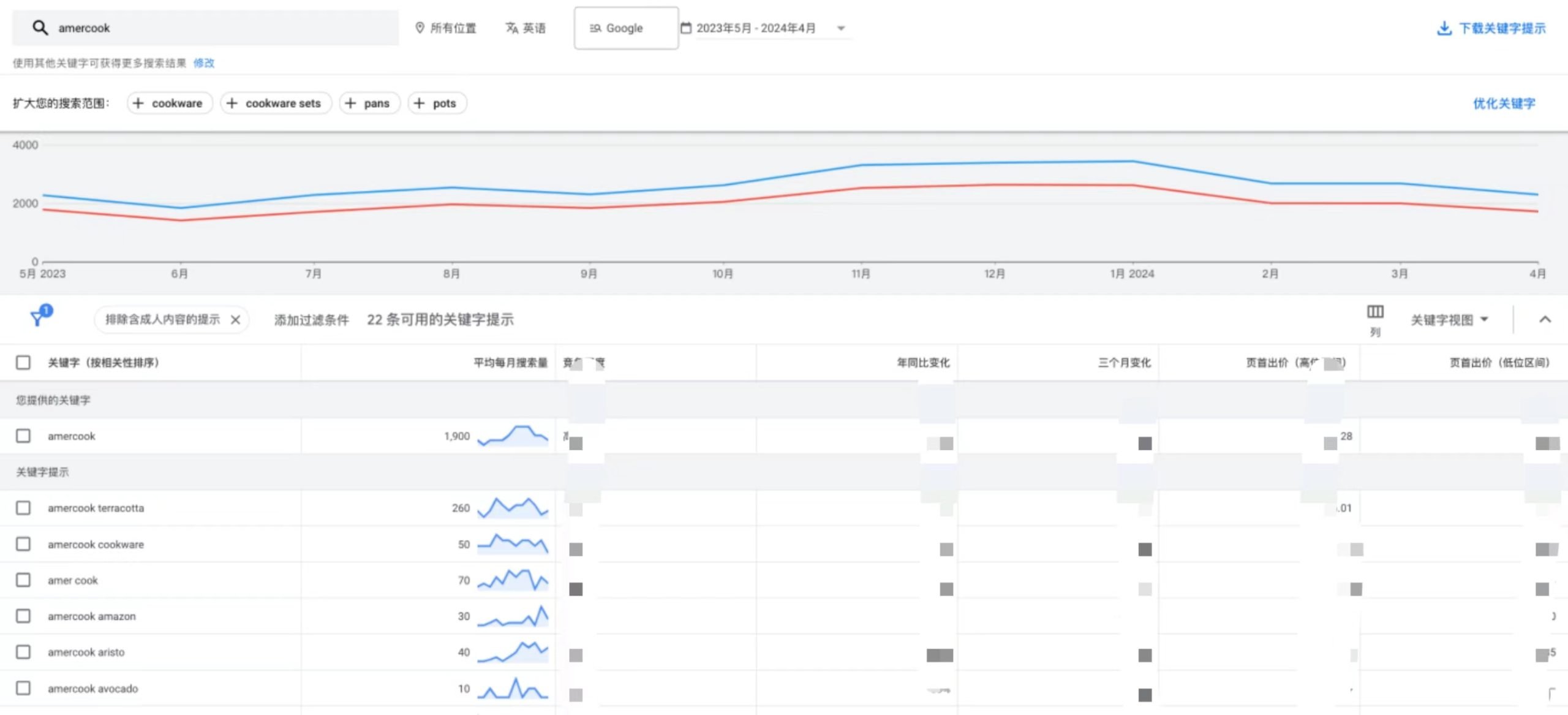Click the 修改 edit link
The image size is (1568, 715).
coord(204,62)
